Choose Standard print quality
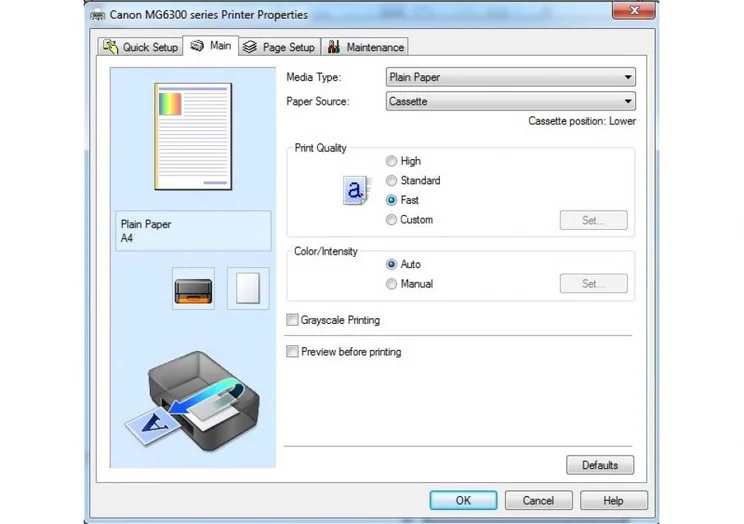The image size is (744, 524). coord(391,181)
